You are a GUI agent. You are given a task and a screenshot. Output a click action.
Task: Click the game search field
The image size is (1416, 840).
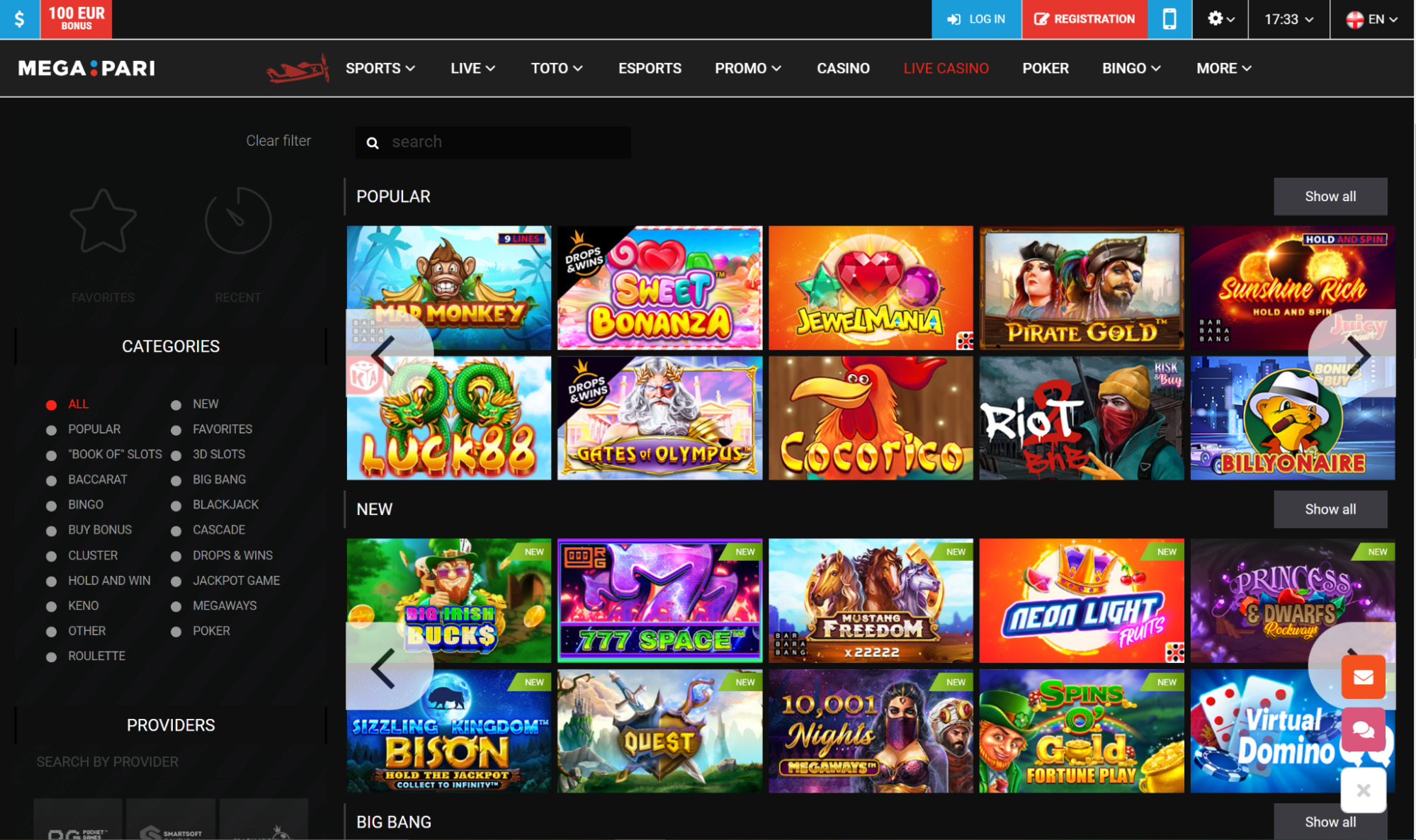pos(493,142)
